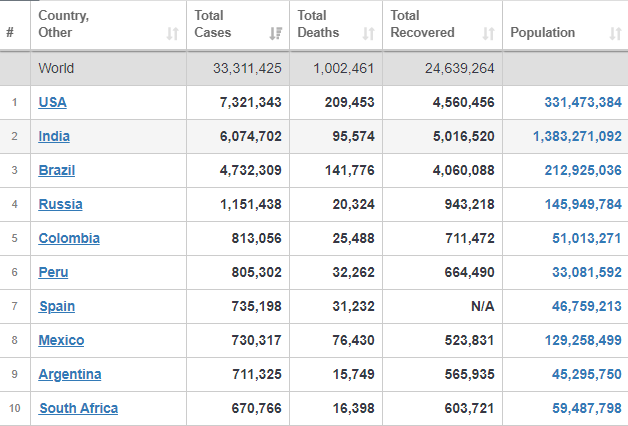Open the Peru country link
628x426 pixels.
click(x=53, y=272)
